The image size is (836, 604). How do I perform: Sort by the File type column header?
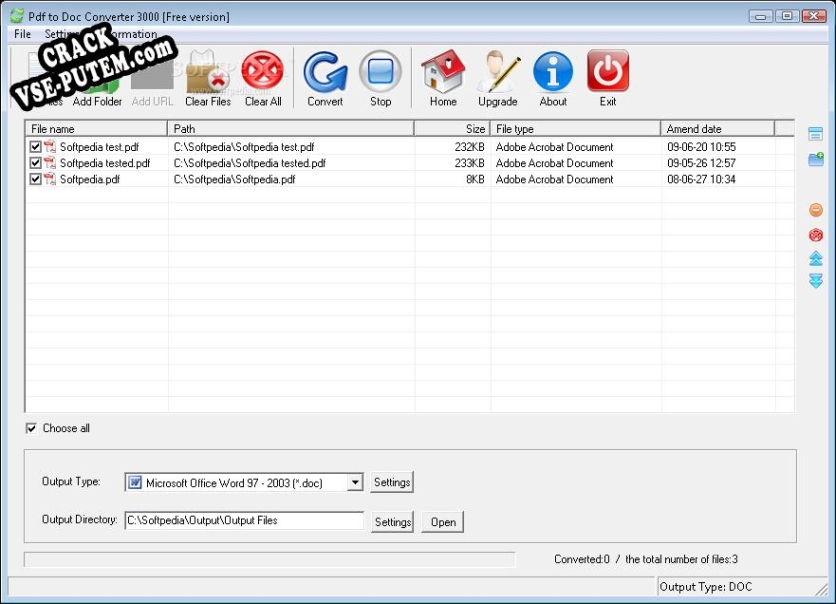pyautogui.click(x=575, y=128)
